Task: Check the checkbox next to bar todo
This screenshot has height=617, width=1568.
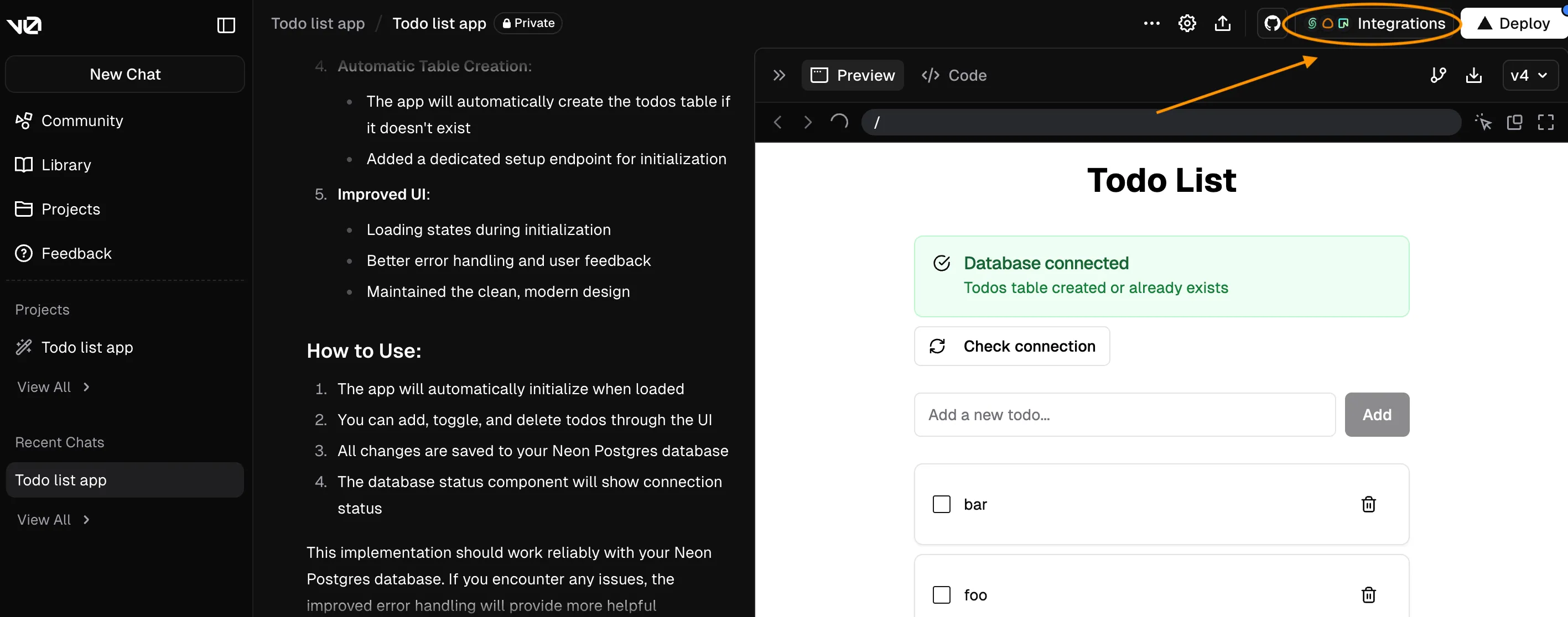Action: tap(941, 504)
